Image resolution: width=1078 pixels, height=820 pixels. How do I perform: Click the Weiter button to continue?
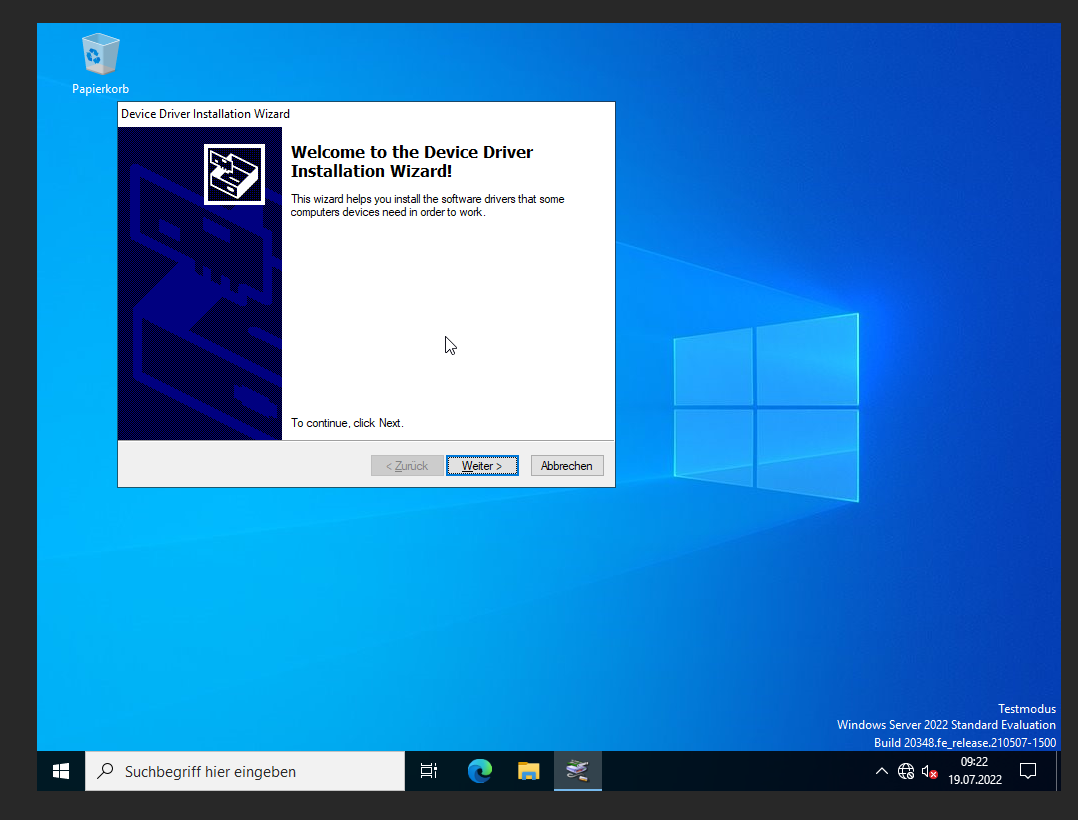[x=482, y=465]
